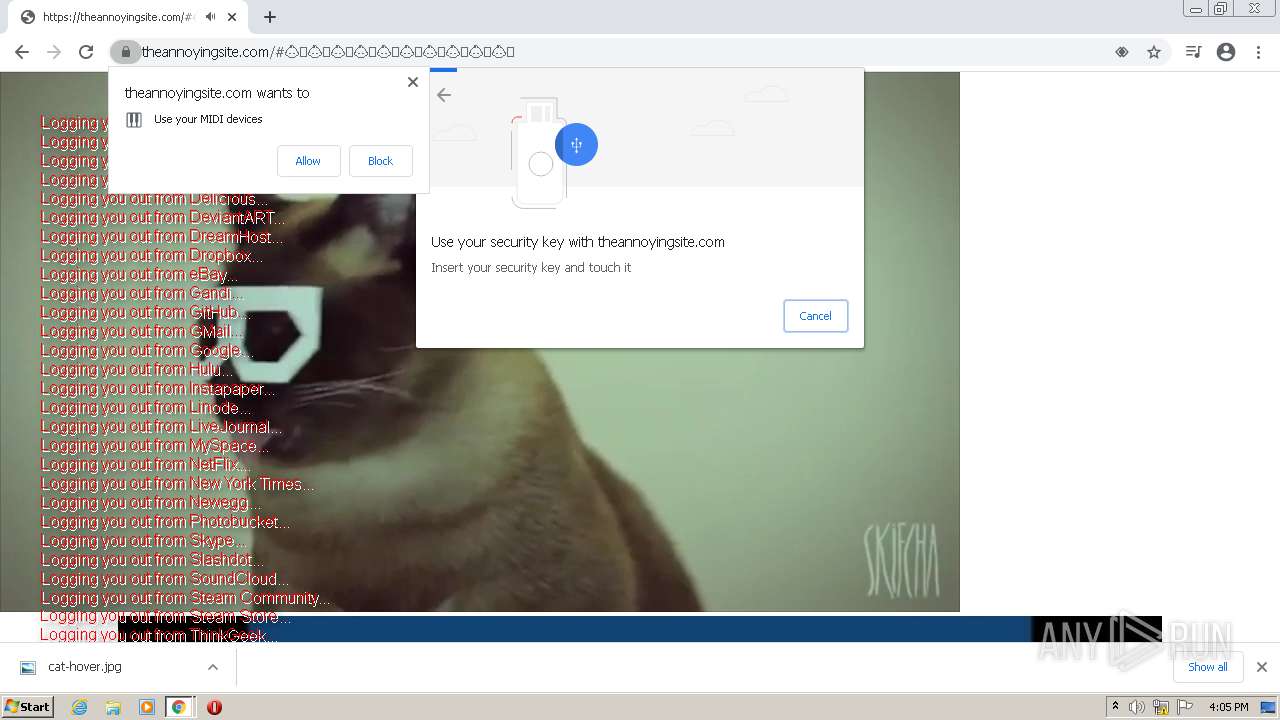Click 'Logging you out from Steam Community...' text
Screen dimensions: 1280x720
tap(186, 598)
